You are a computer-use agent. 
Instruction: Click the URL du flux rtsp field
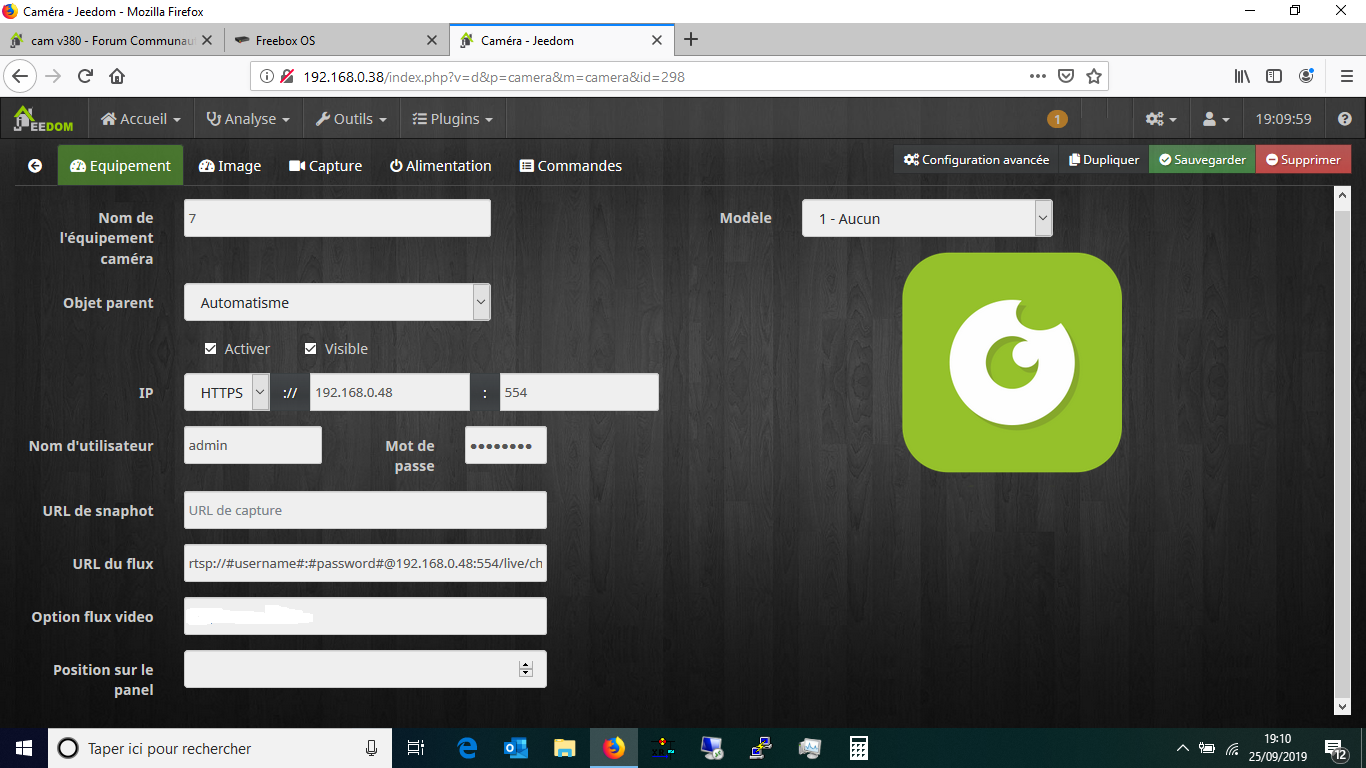click(365, 563)
